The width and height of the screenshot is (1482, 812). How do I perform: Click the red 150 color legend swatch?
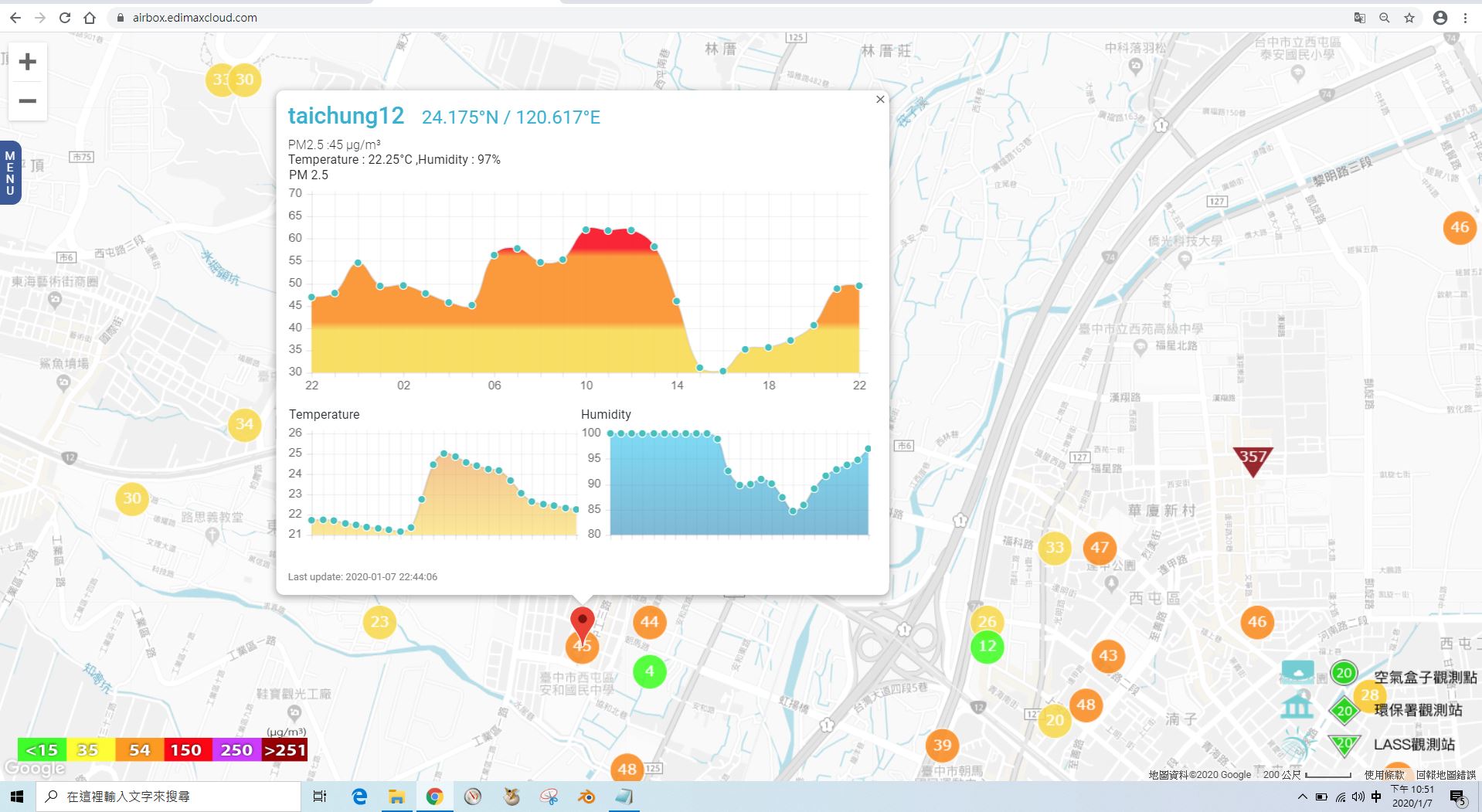click(185, 749)
